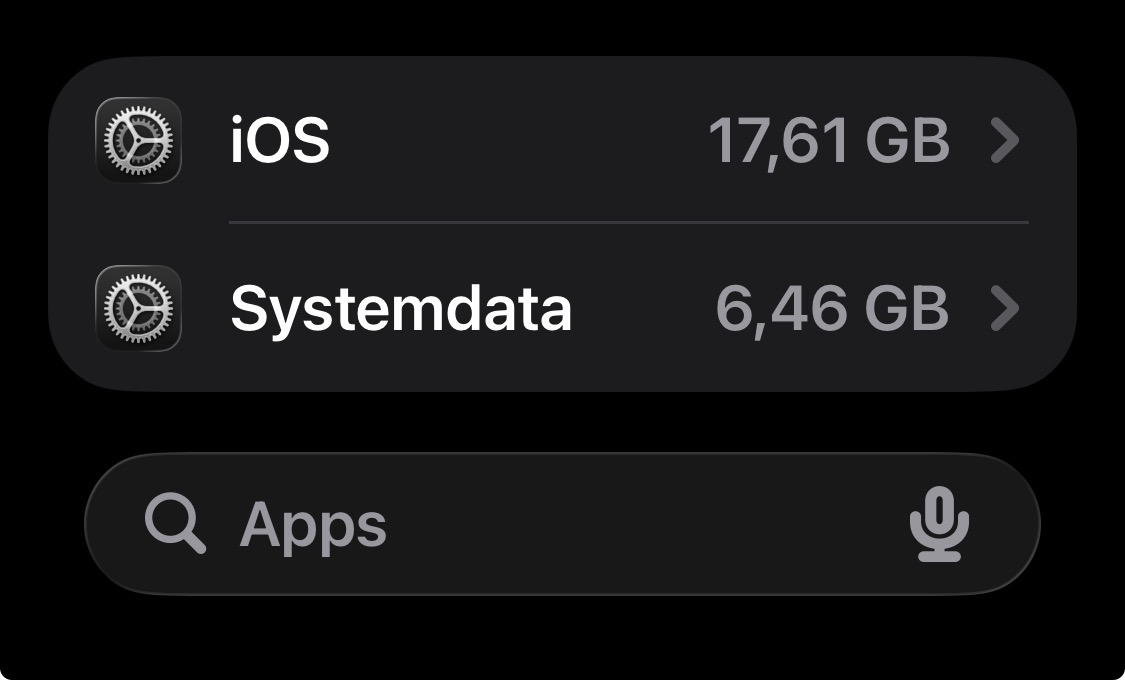Image resolution: width=1125 pixels, height=680 pixels.
Task: Tap the gear icon beside Systemdata
Action: click(138, 308)
